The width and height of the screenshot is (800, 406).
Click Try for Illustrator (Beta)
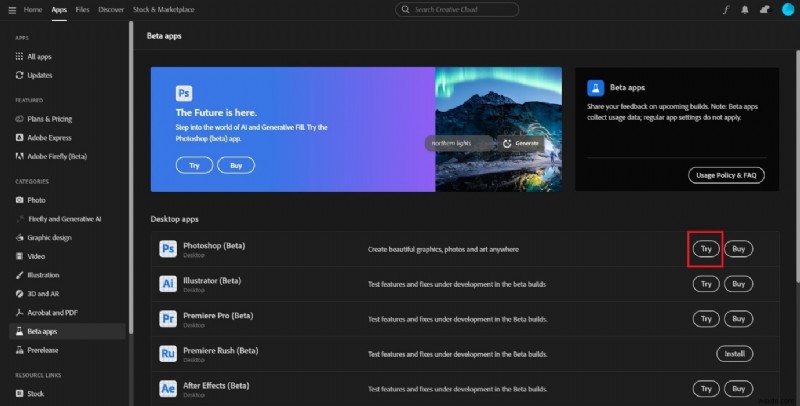pyautogui.click(x=706, y=284)
